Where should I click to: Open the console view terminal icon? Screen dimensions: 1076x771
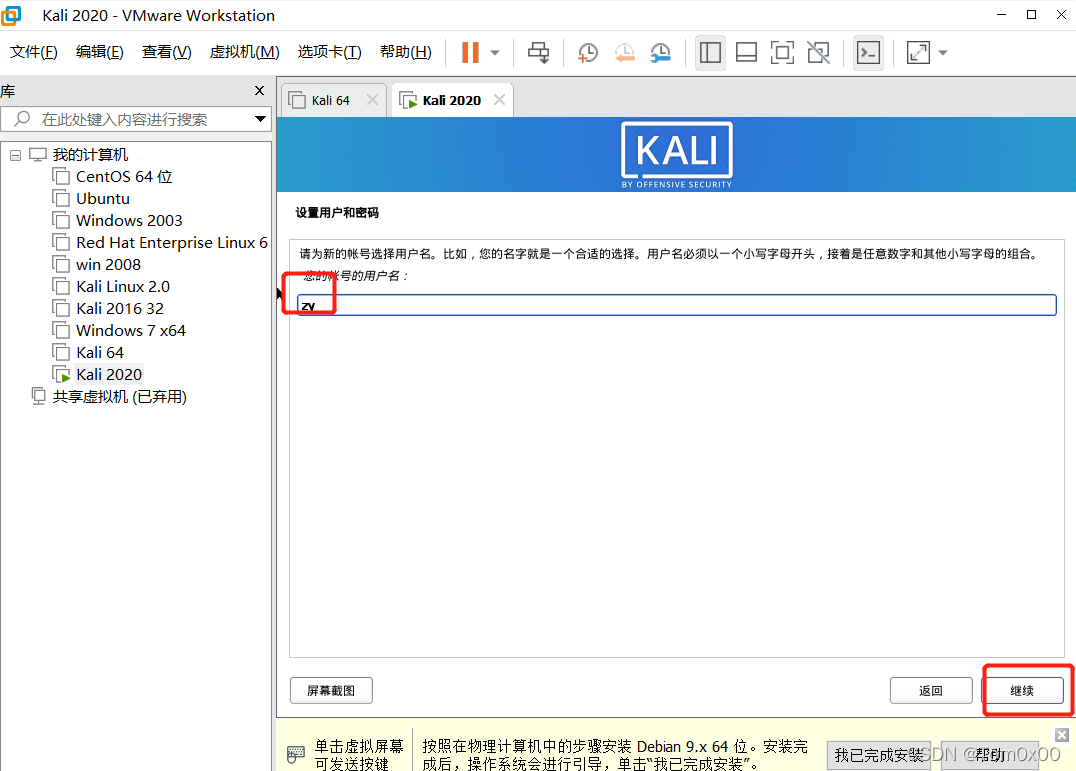click(869, 52)
